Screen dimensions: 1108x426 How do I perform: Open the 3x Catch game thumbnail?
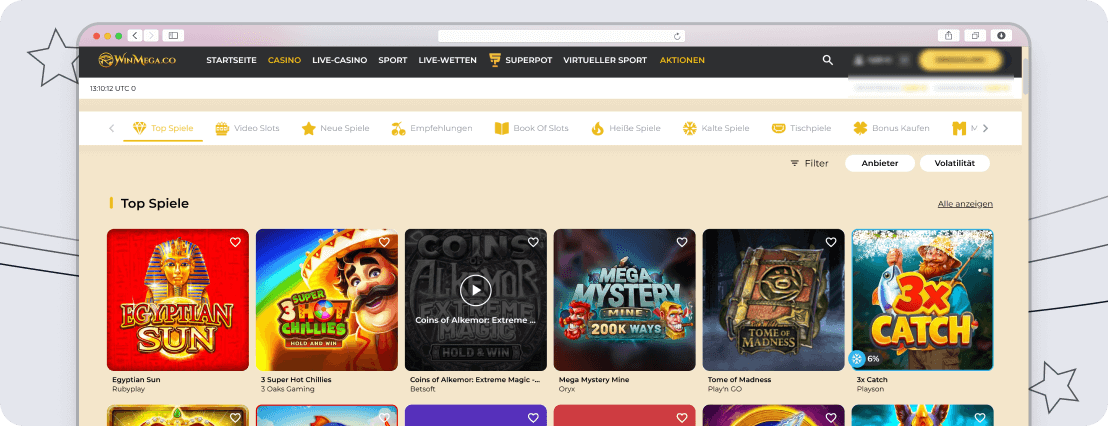(922, 300)
